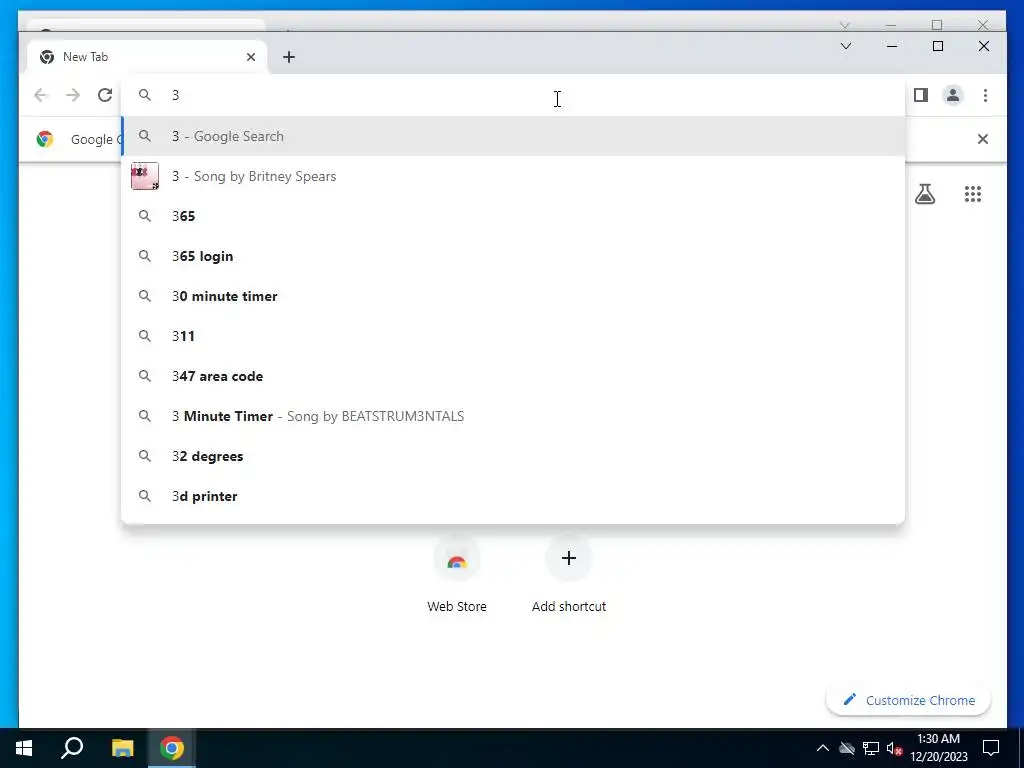
Task: Choose '3 - Song by Britney Spears' suggestion
Action: click(513, 176)
